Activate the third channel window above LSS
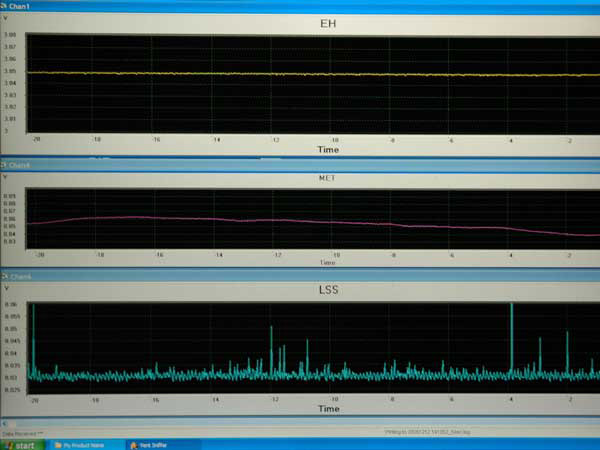The height and width of the screenshot is (450, 600). (300, 276)
